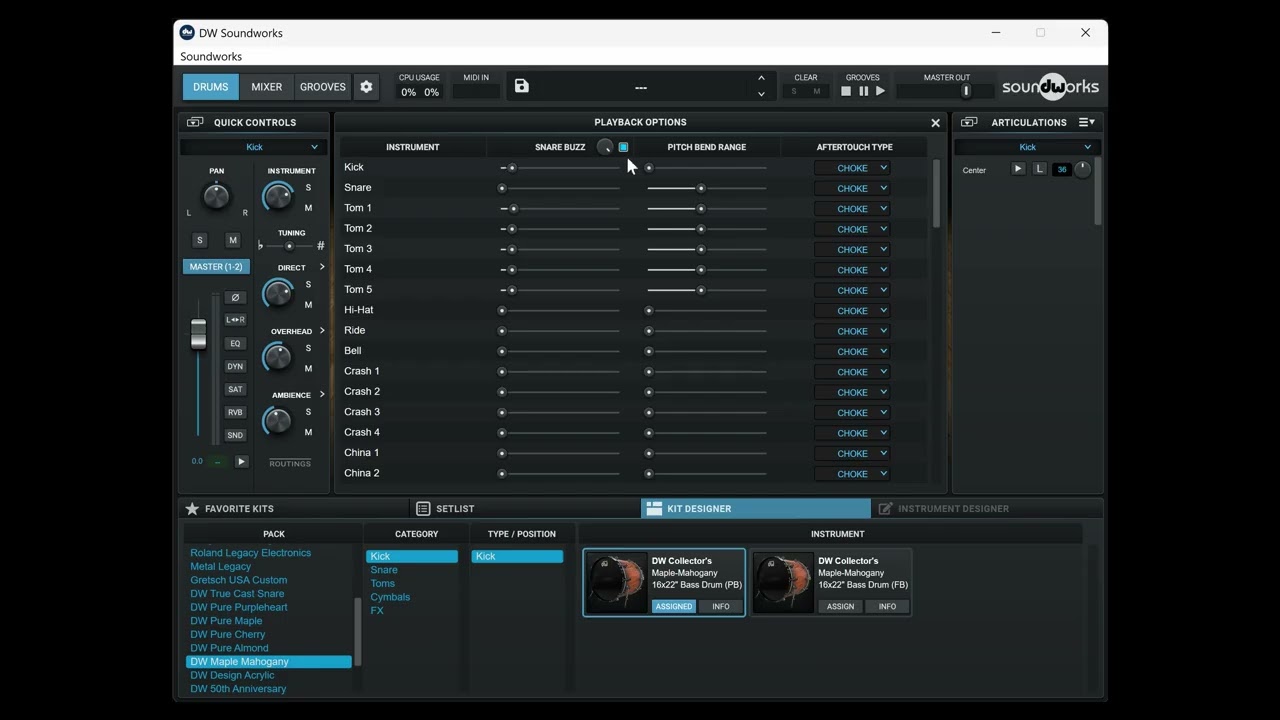
Task: Stop groove playback with the square button
Action: [846, 91]
